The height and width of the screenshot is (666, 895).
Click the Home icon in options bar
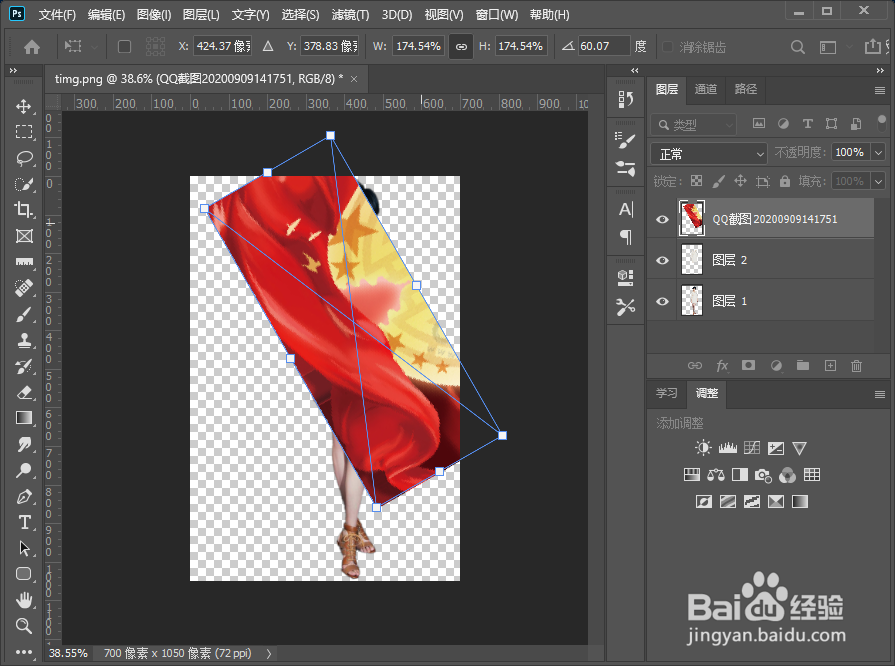click(x=32, y=47)
